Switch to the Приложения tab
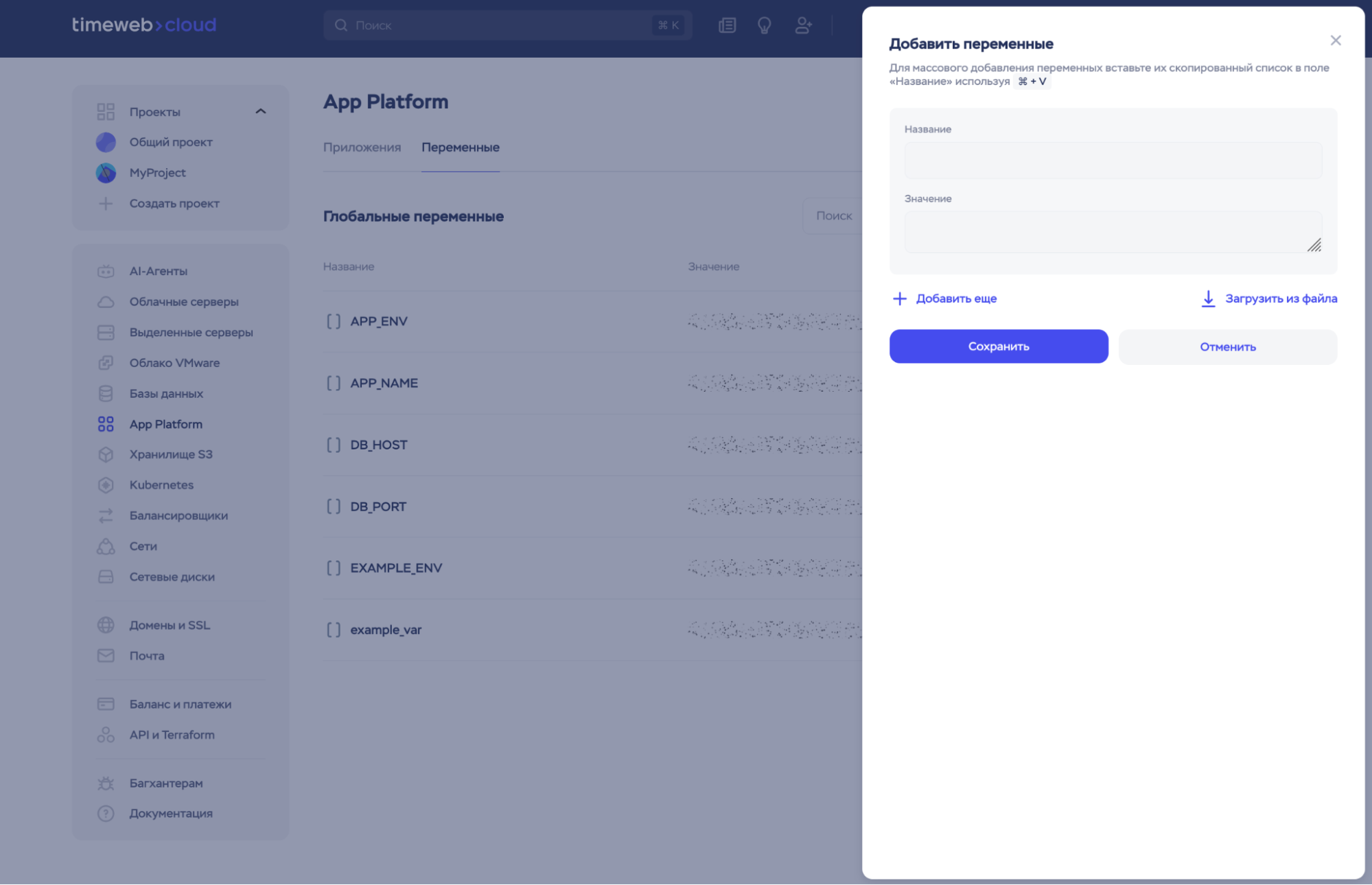The image size is (1372, 885). point(362,147)
